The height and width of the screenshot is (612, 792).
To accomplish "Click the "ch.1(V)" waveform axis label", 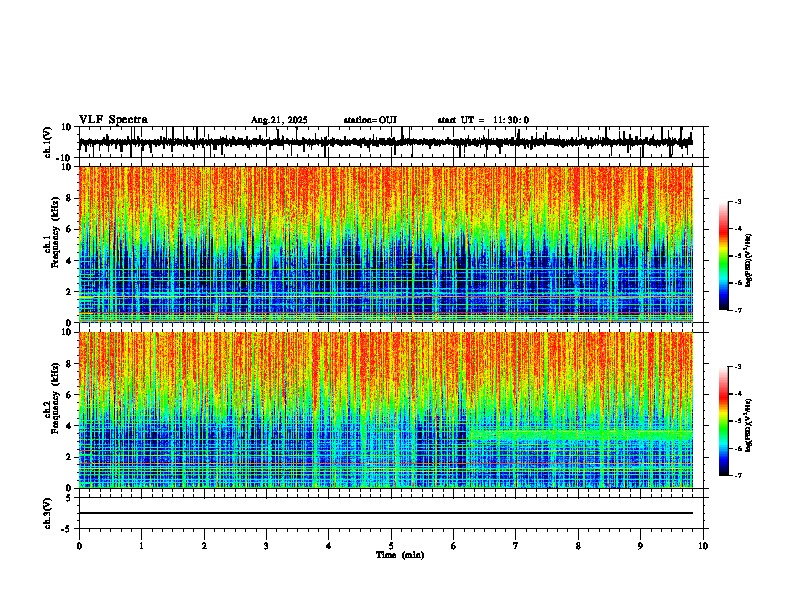I will click(x=48, y=142).
